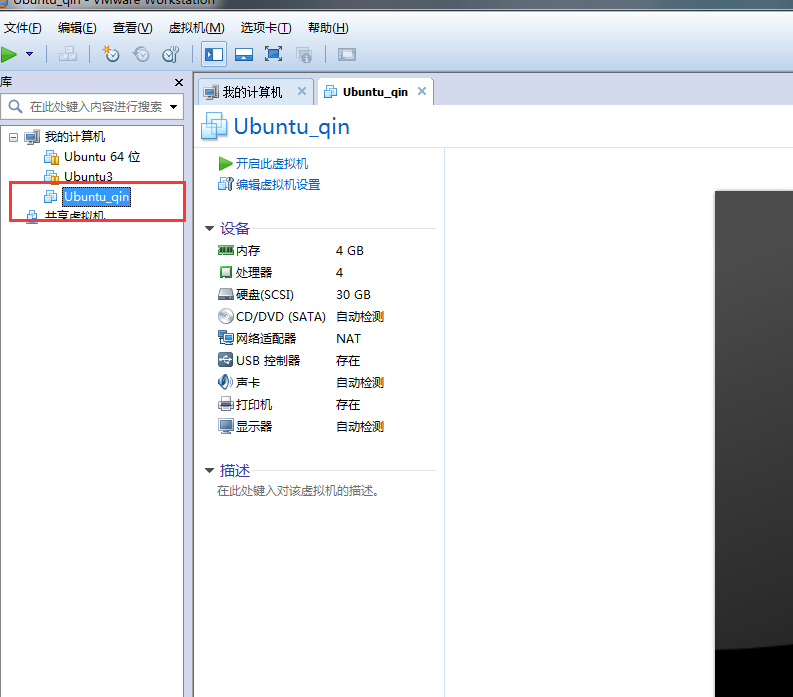Select Ubuntu 64 位 in the library
Viewport: 793px width, 697px height.
pyautogui.click(x=102, y=157)
